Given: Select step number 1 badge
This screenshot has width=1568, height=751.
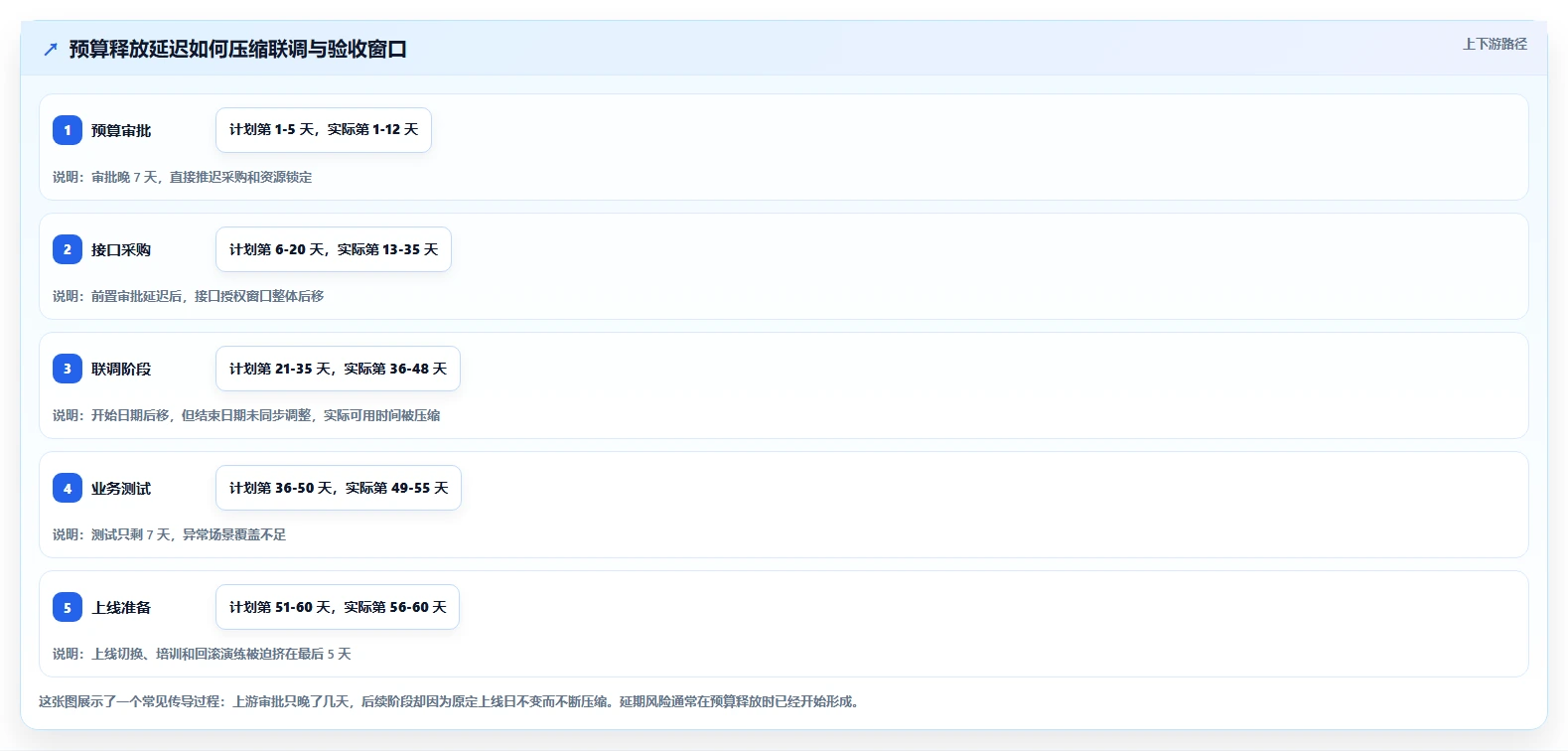Looking at the screenshot, I should tap(68, 130).
